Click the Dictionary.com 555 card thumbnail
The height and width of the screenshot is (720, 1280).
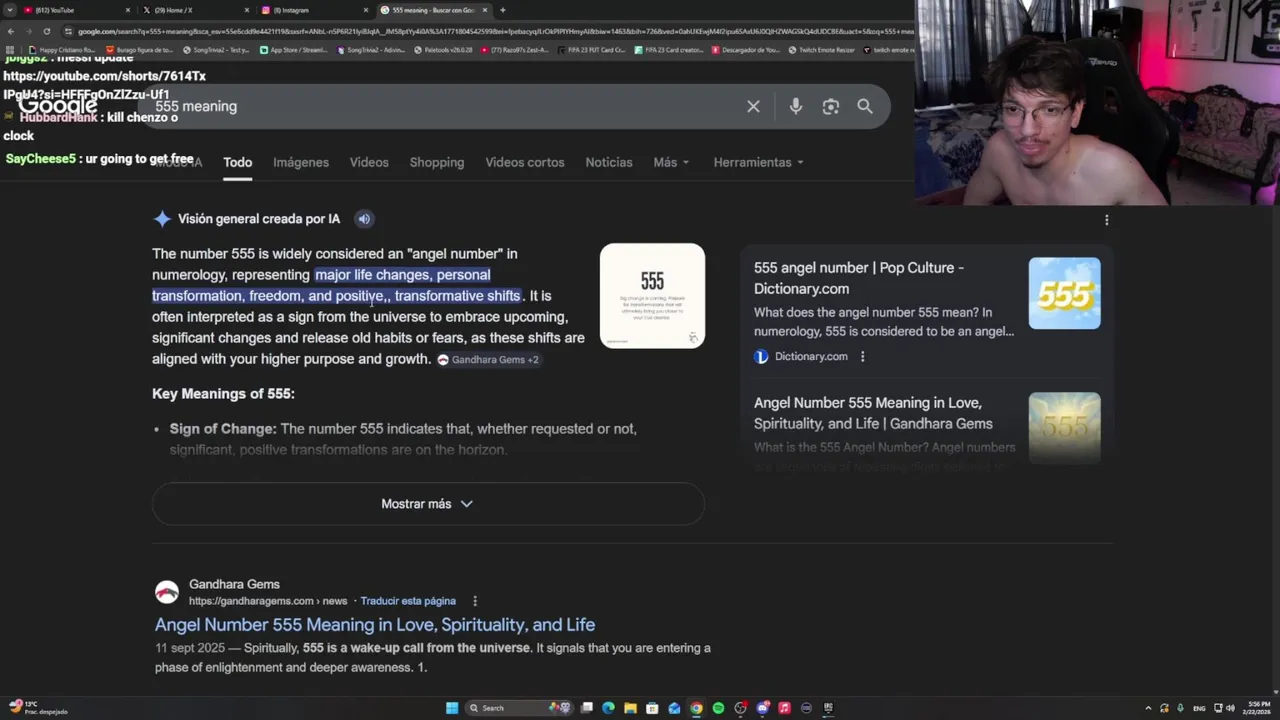(x=1064, y=293)
